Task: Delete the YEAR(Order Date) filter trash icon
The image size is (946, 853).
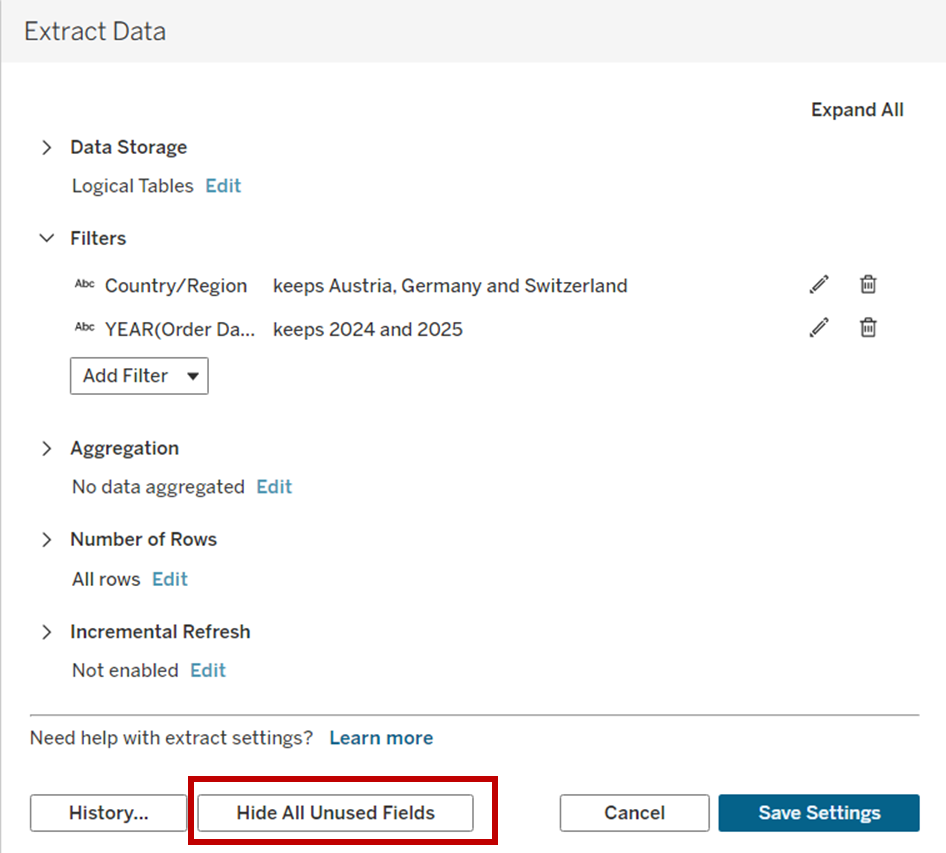Action: tap(868, 328)
